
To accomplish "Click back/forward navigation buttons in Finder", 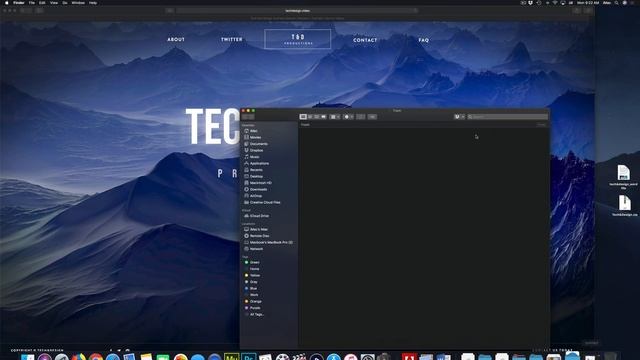I will [248, 117].
